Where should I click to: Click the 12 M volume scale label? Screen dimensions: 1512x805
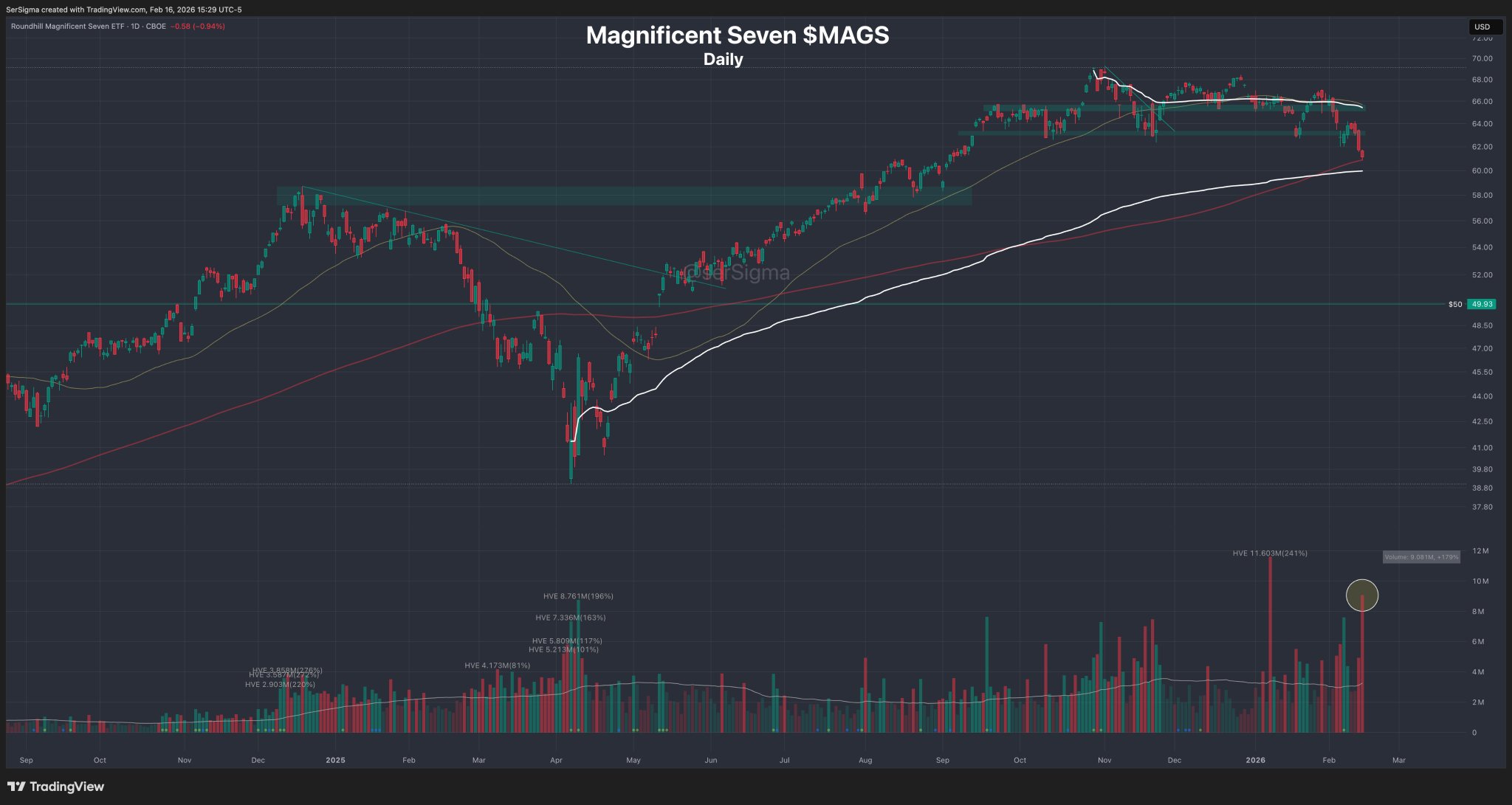tap(1480, 551)
